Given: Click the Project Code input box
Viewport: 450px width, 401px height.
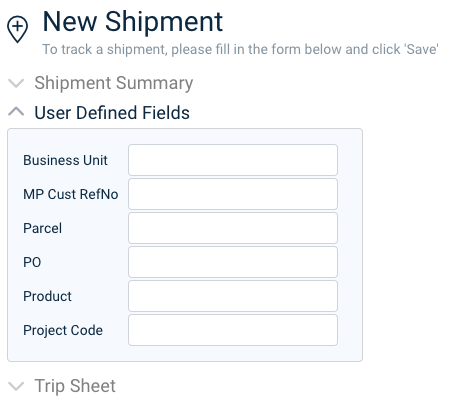Looking at the screenshot, I should point(233,330).
